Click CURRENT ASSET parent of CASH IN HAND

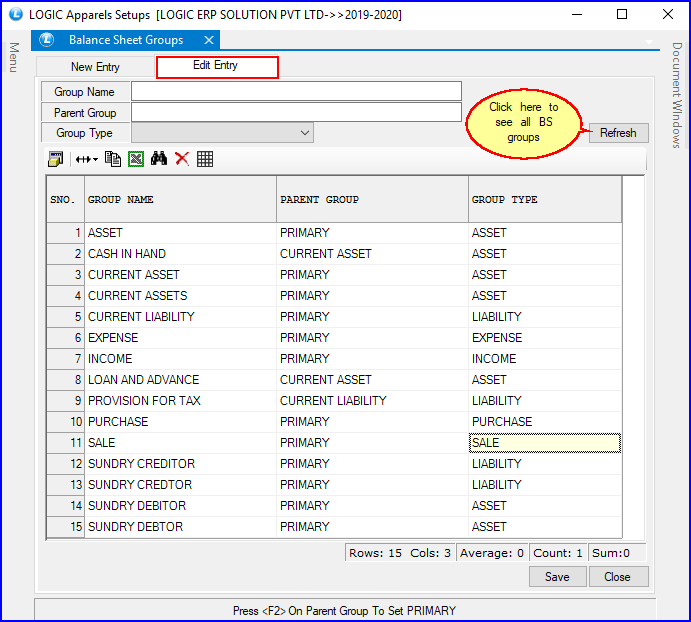(372, 254)
